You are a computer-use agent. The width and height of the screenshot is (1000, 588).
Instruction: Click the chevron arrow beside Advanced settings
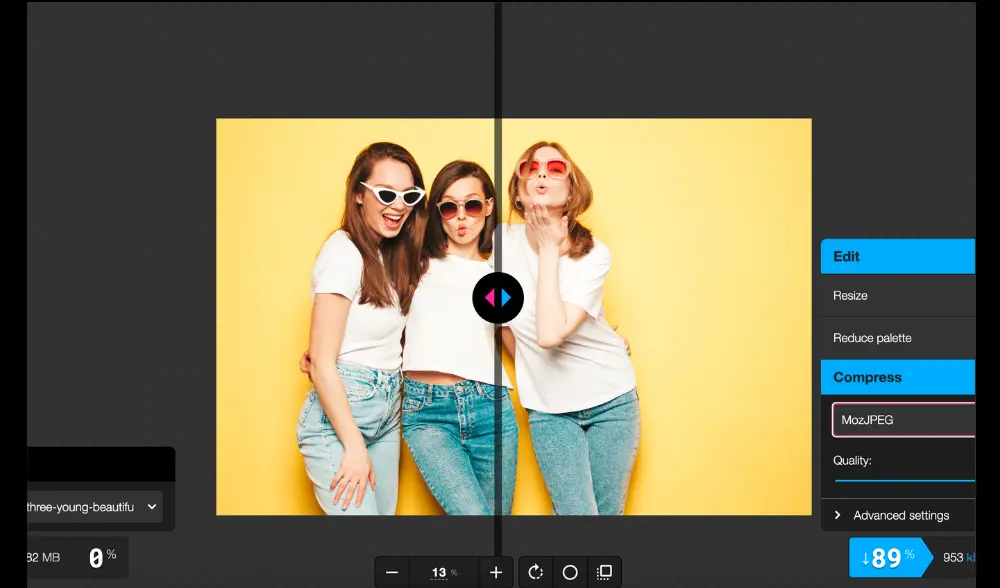tap(838, 516)
